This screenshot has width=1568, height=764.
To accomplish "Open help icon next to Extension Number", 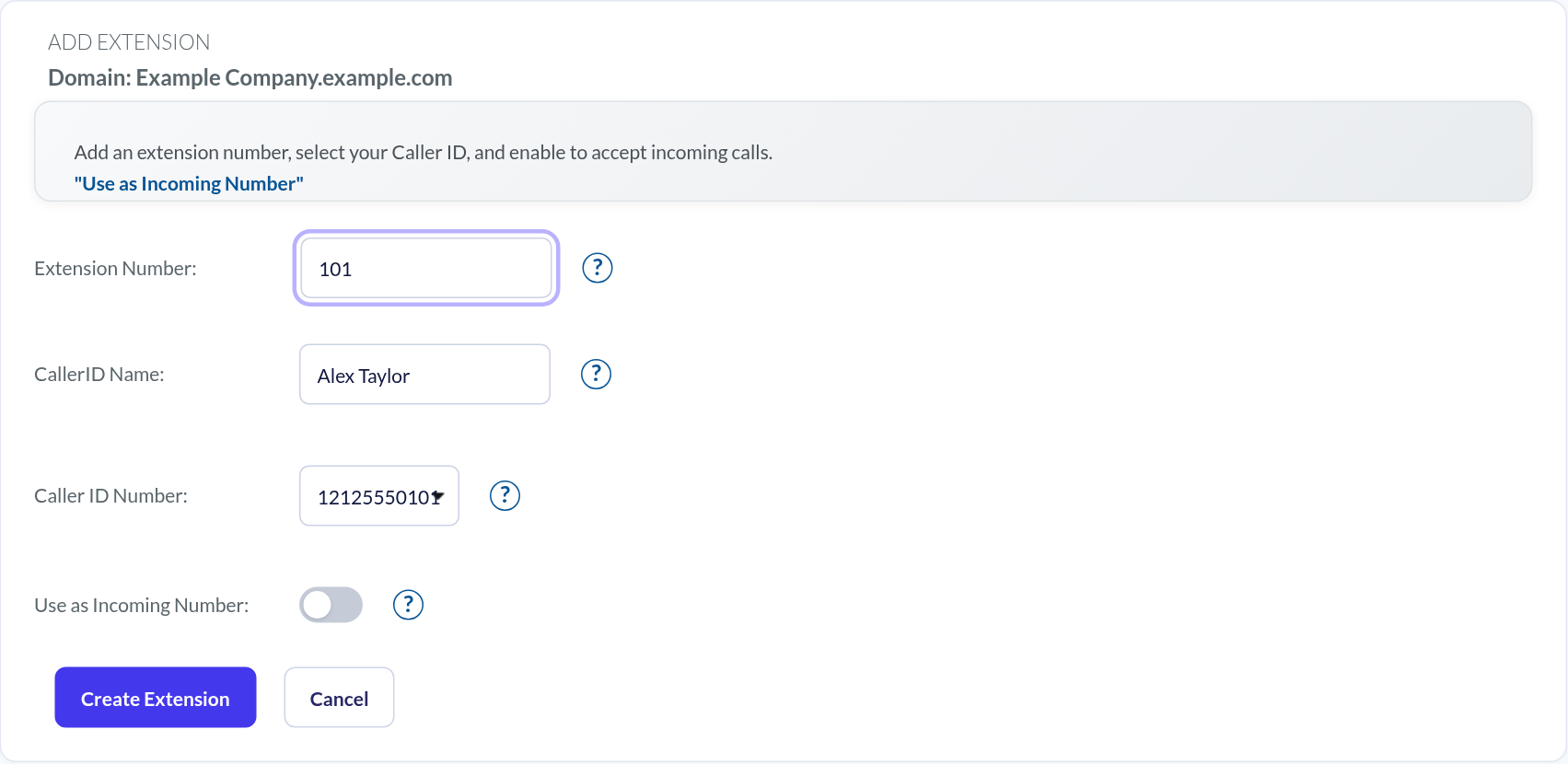I will click(x=598, y=268).
